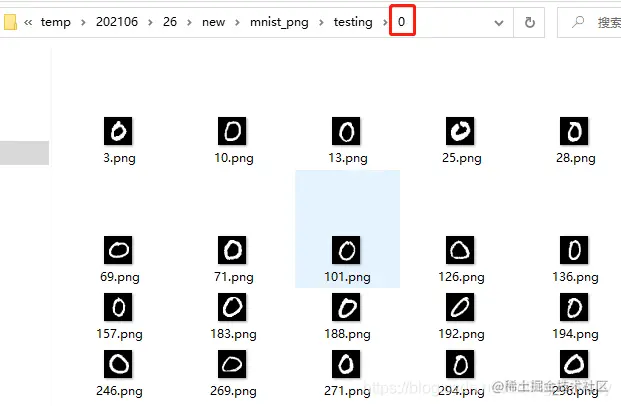Click the 10.png file name label
621x406 pixels.
click(234, 158)
